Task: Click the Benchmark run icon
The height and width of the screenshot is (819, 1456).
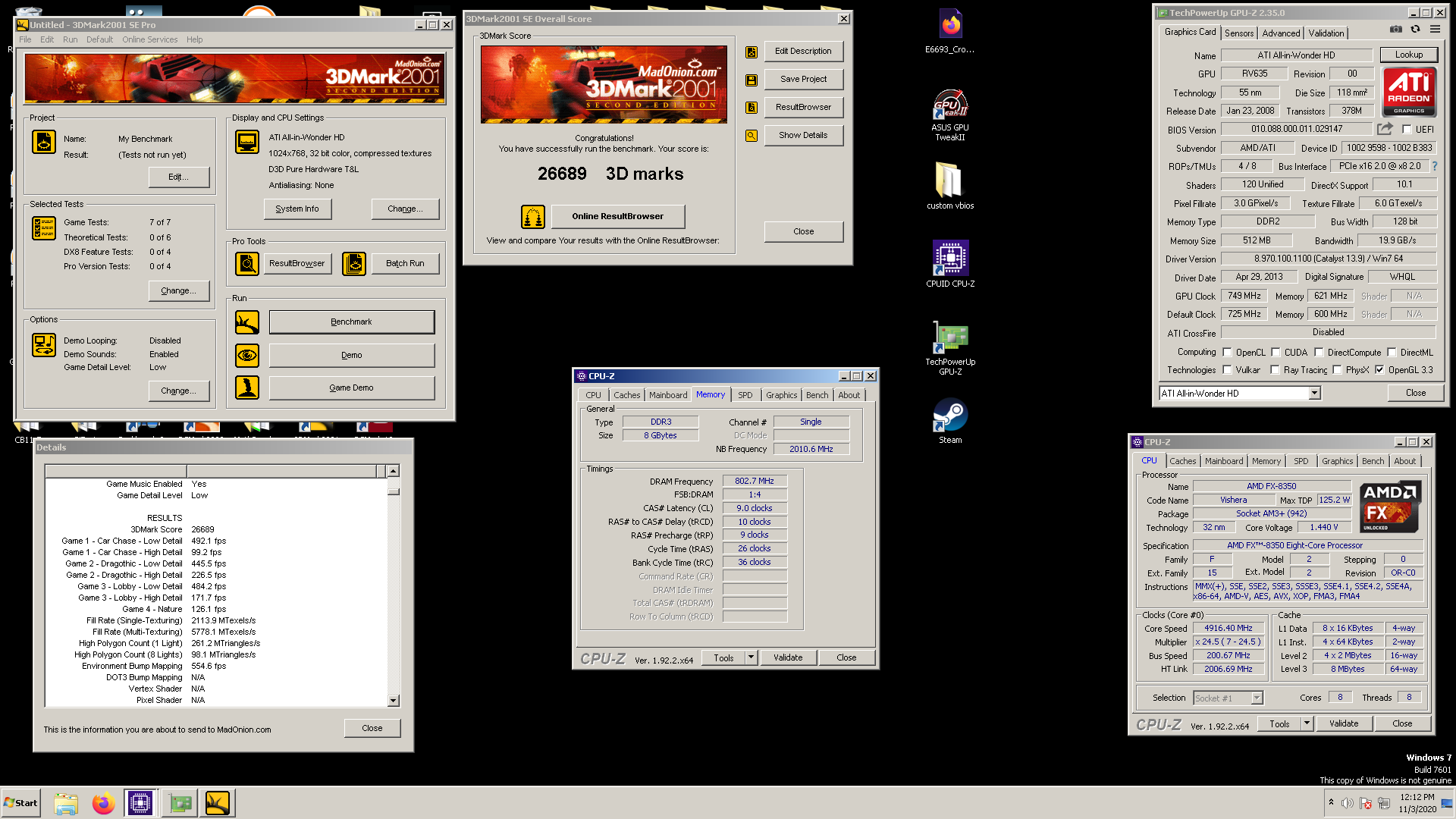Action: pyautogui.click(x=247, y=322)
